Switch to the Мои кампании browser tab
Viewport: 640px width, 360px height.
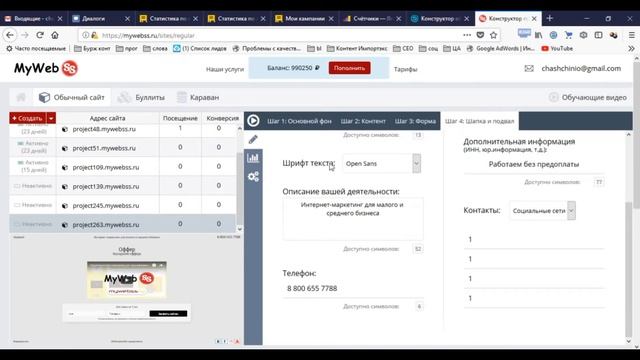(304, 18)
